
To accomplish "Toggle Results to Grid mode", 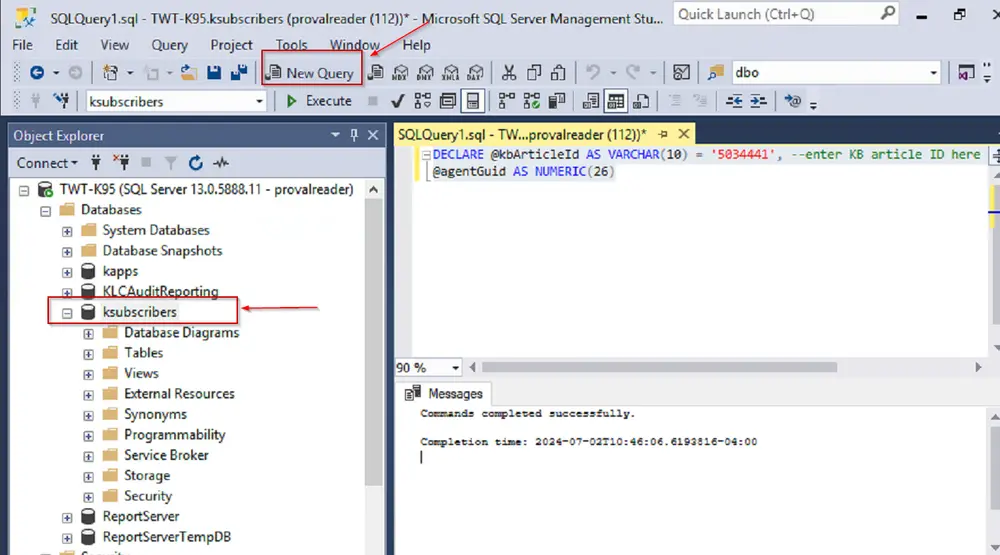I will point(615,101).
